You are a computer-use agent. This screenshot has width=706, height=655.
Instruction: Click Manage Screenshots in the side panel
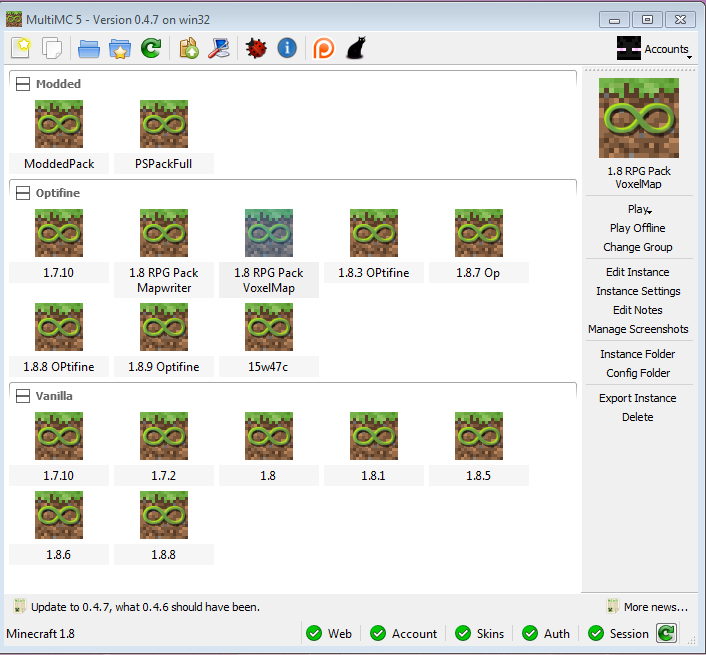pyautogui.click(x=637, y=329)
